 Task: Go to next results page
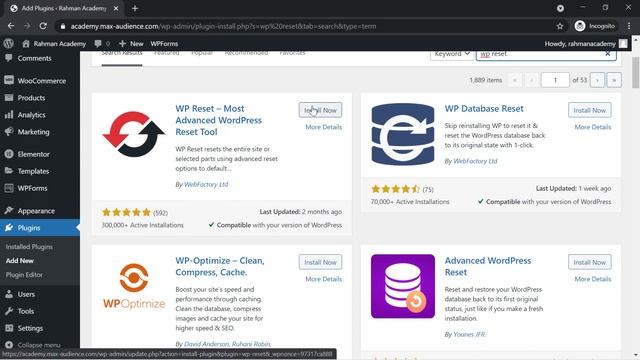pyautogui.click(x=597, y=80)
